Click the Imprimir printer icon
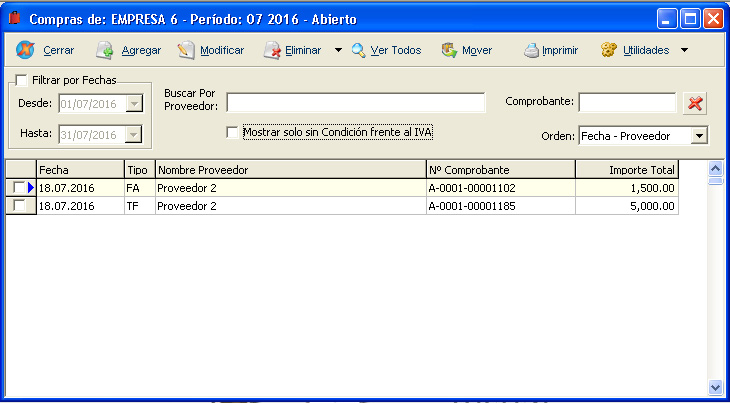Screen dimensions: 730x403 pos(531,50)
